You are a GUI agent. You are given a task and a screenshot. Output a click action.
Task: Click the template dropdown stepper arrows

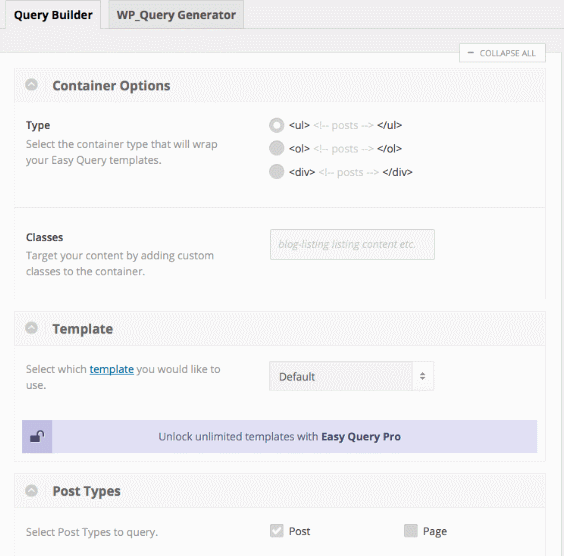pyautogui.click(x=423, y=376)
